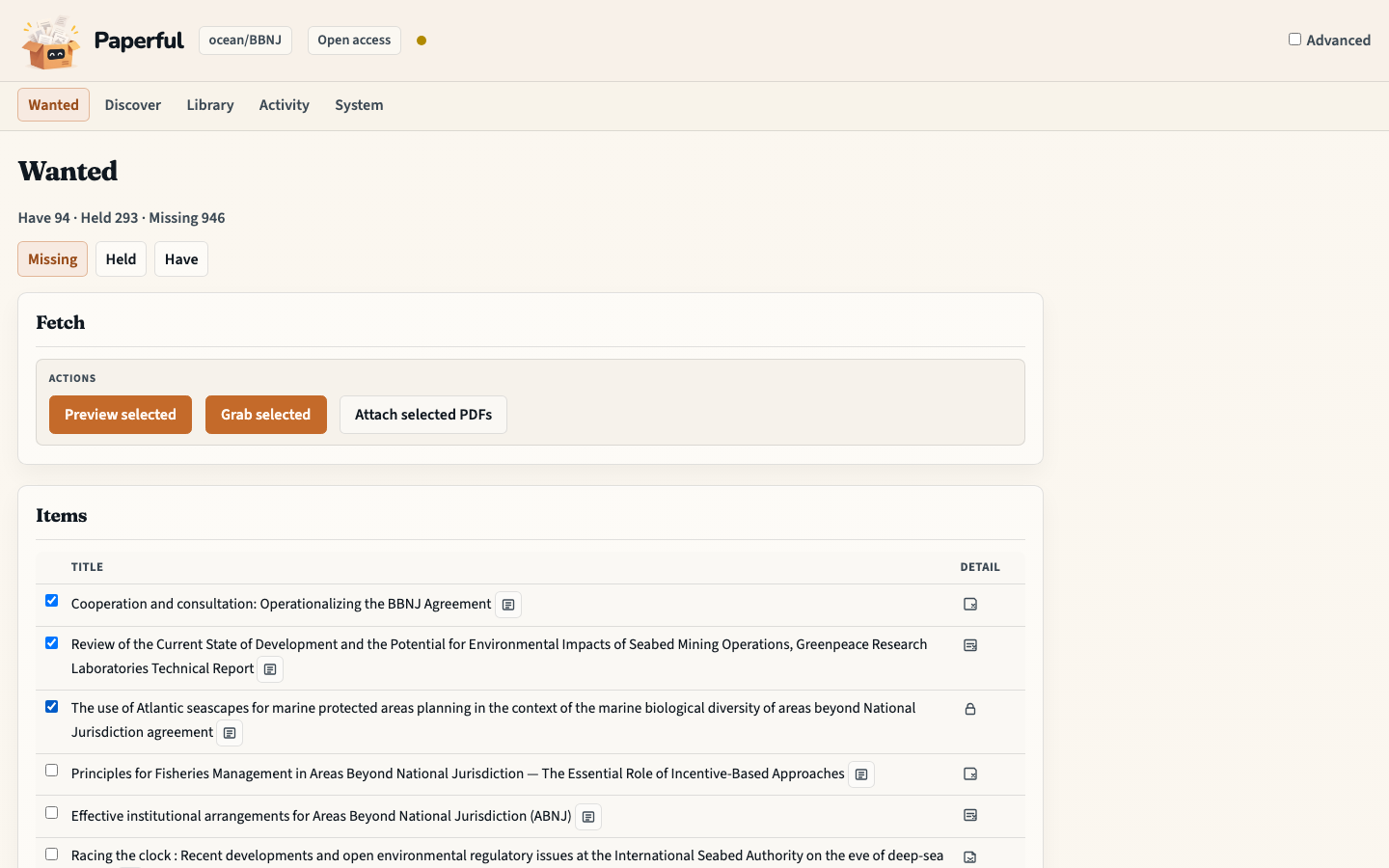Uncheck the Greenpeace seabed mining review checkbox
Image resolution: width=1389 pixels, height=868 pixels.
(x=52, y=643)
